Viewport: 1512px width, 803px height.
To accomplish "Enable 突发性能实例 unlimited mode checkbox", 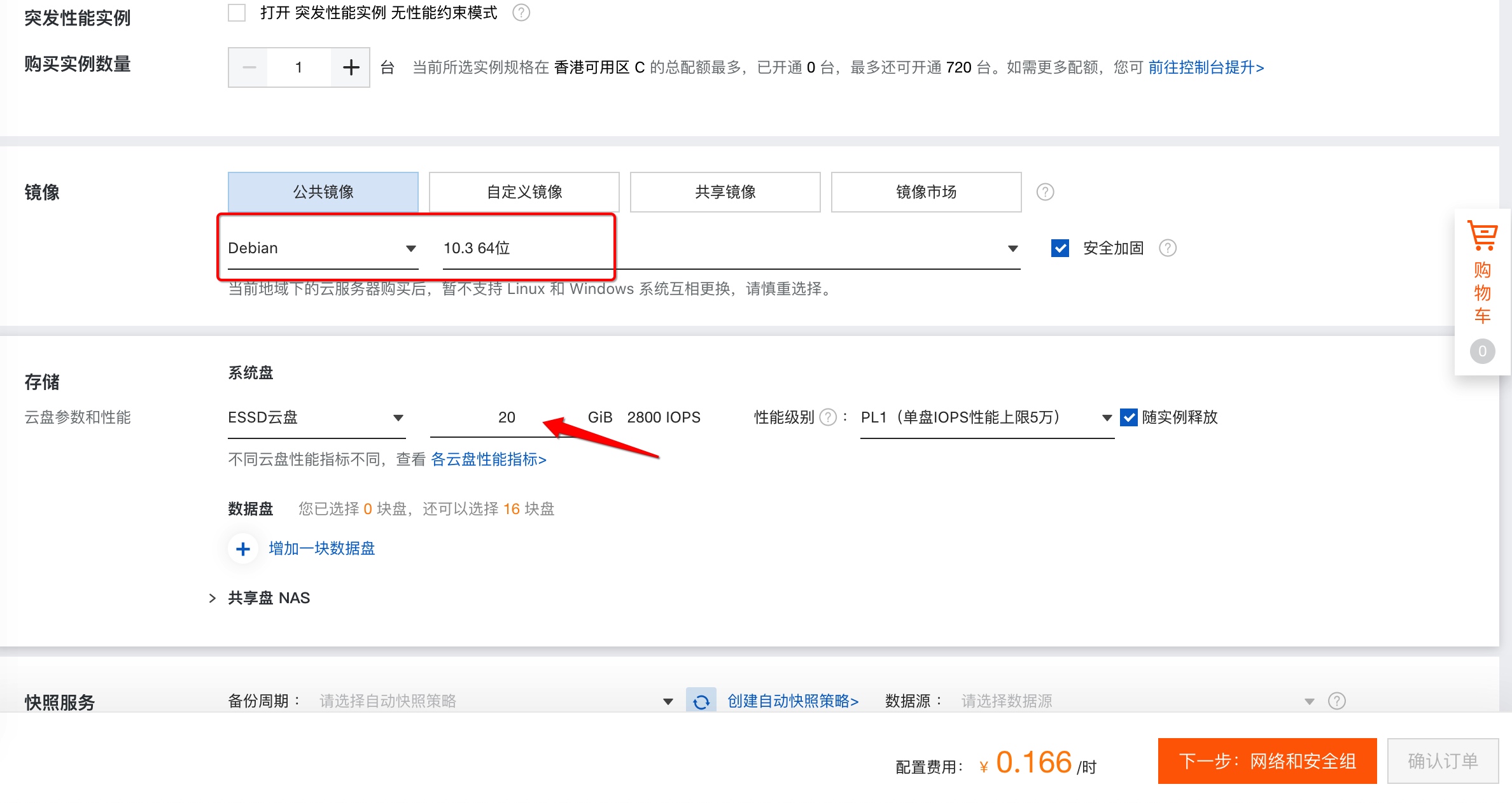I will pos(237,13).
